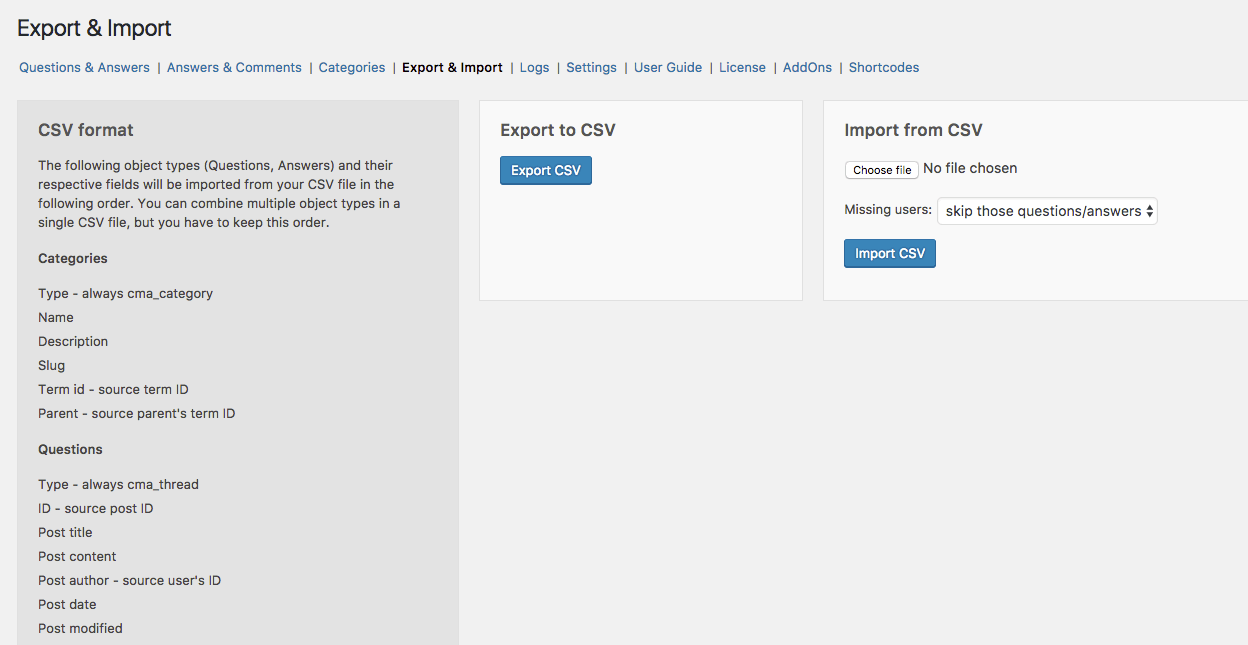Click the 'CSV format' panel heading
The image size is (1248, 645).
tap(86, 130)
